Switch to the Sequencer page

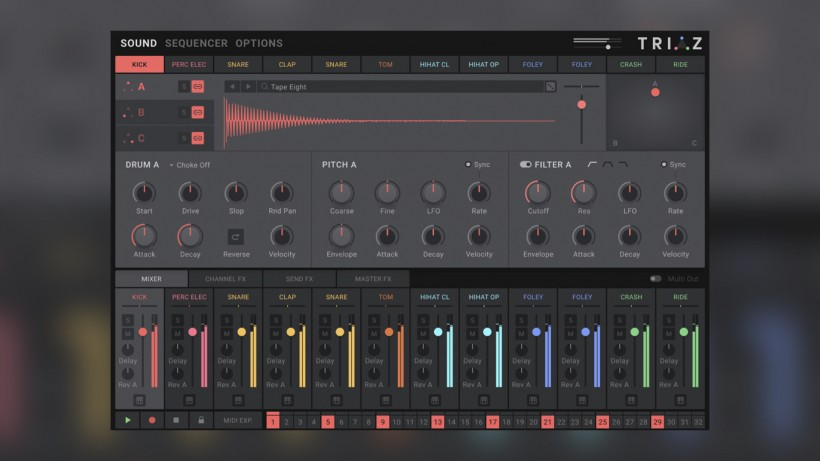pos(196,43)
